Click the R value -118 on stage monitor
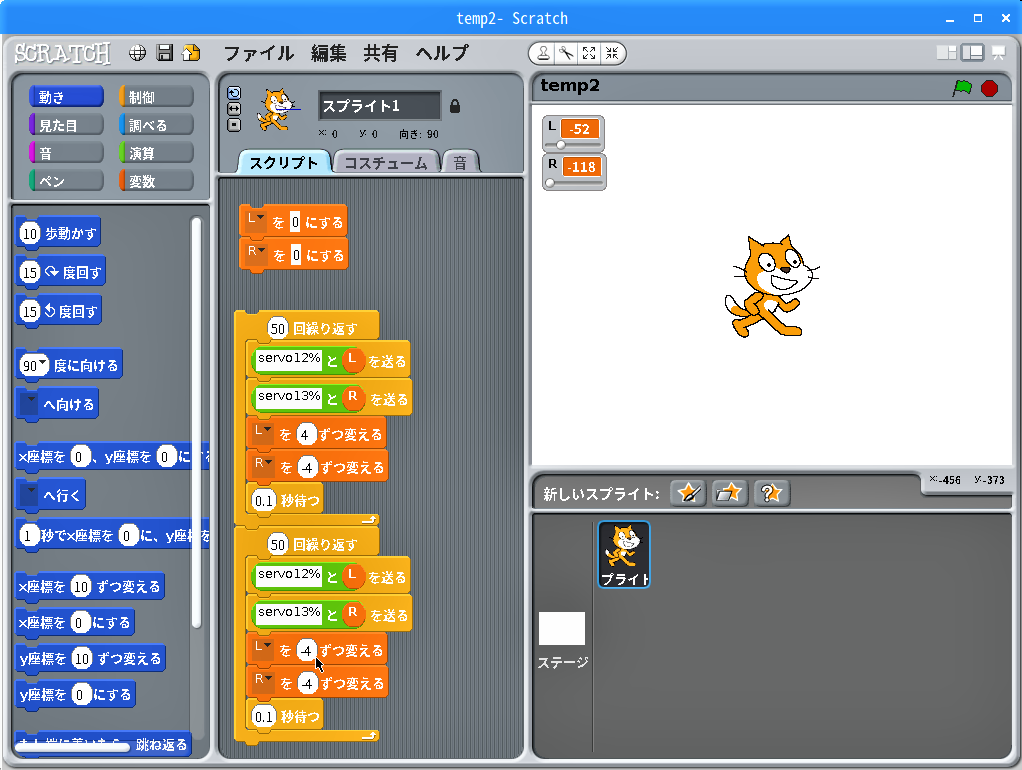1022x770 pixels. (x=581, y=166)
